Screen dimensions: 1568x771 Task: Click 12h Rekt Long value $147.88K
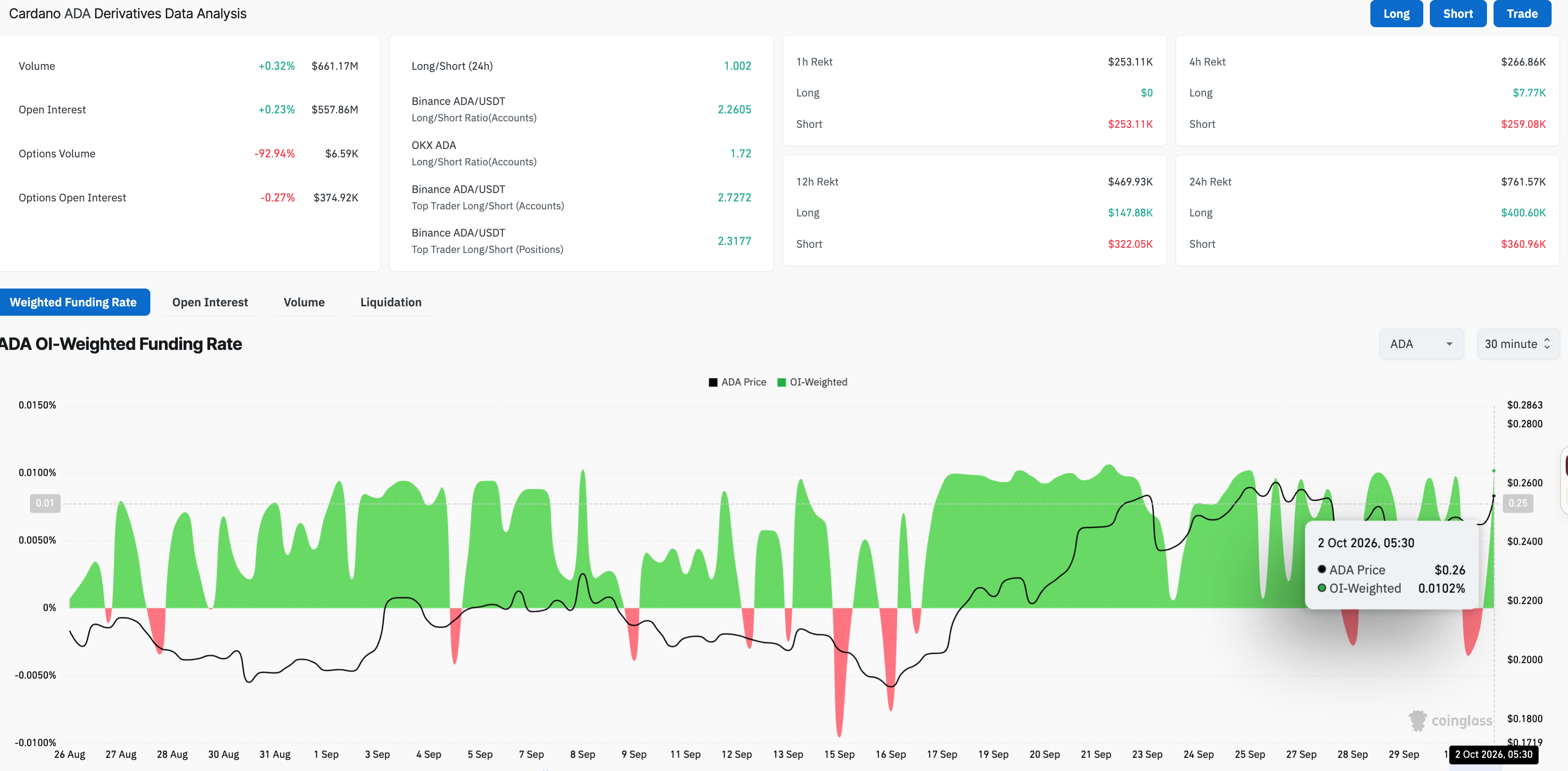(1131, 213)
